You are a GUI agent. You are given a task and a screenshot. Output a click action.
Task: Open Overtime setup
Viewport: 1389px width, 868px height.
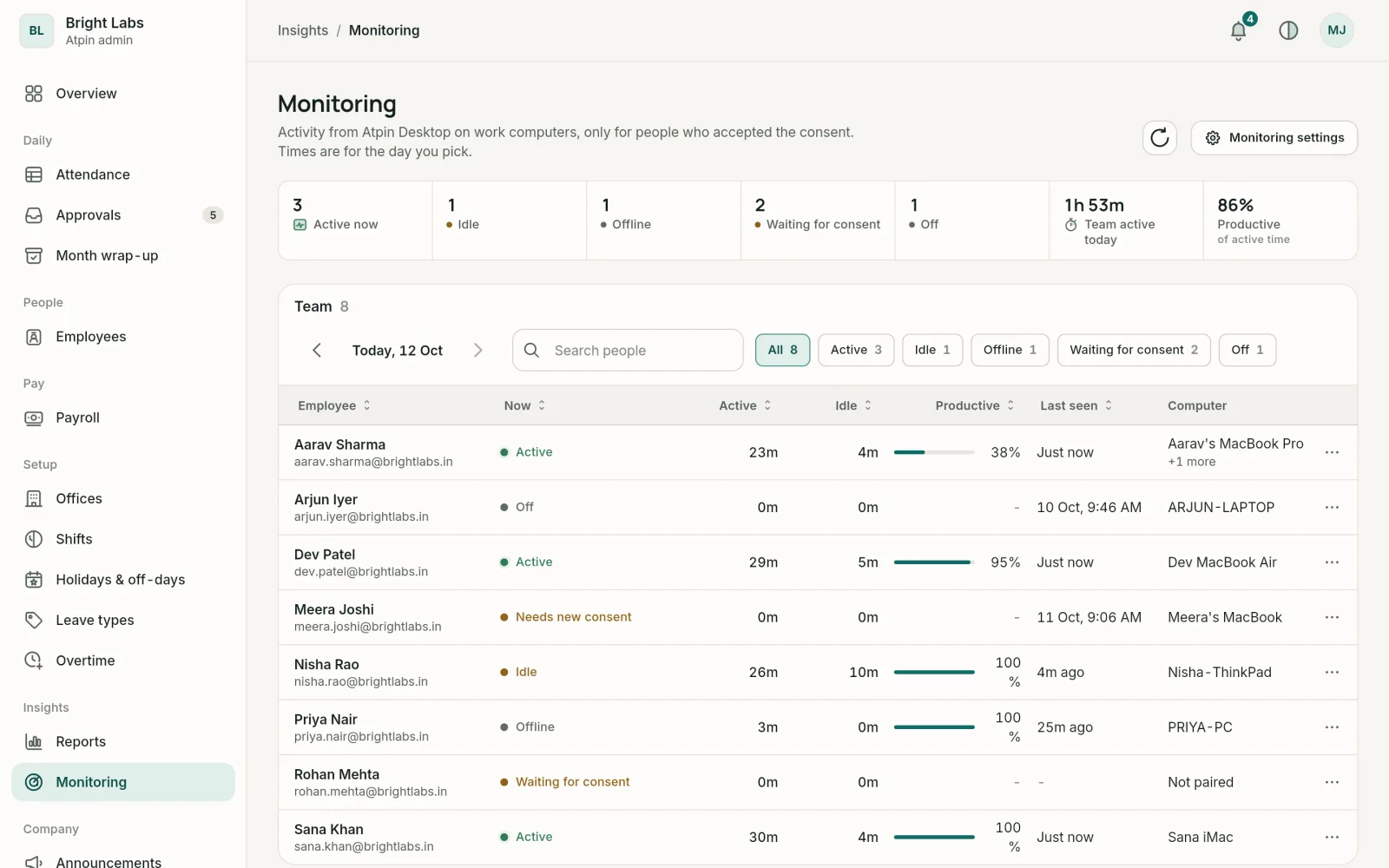point(123,661)
